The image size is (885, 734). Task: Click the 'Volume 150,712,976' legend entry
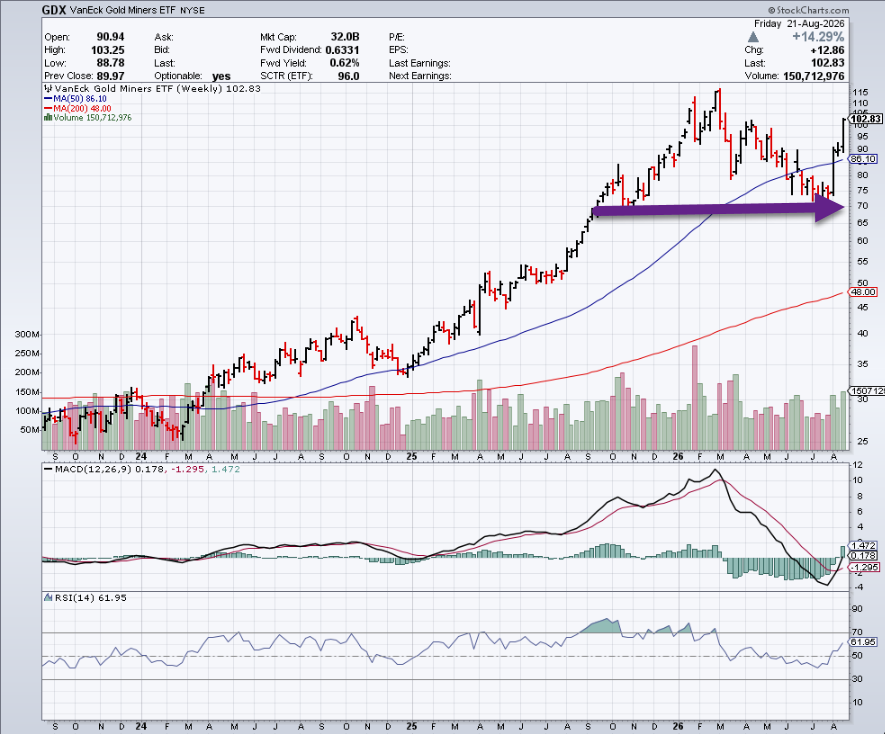[88, 117]
